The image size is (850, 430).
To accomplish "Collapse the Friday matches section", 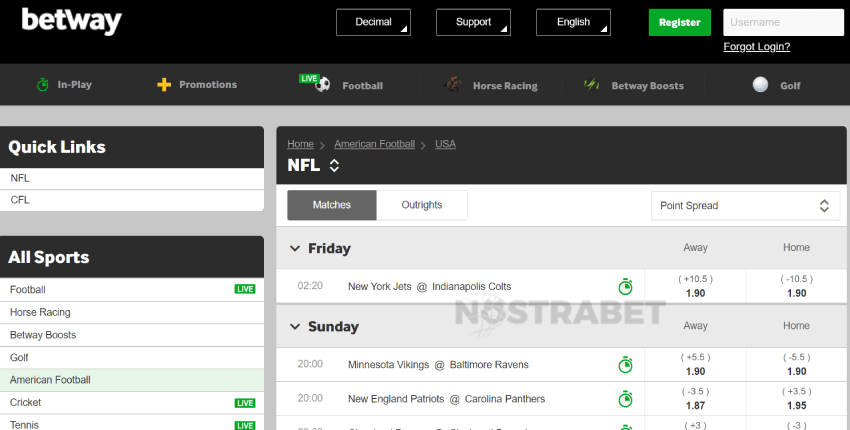I will click(x=295, y=248).
